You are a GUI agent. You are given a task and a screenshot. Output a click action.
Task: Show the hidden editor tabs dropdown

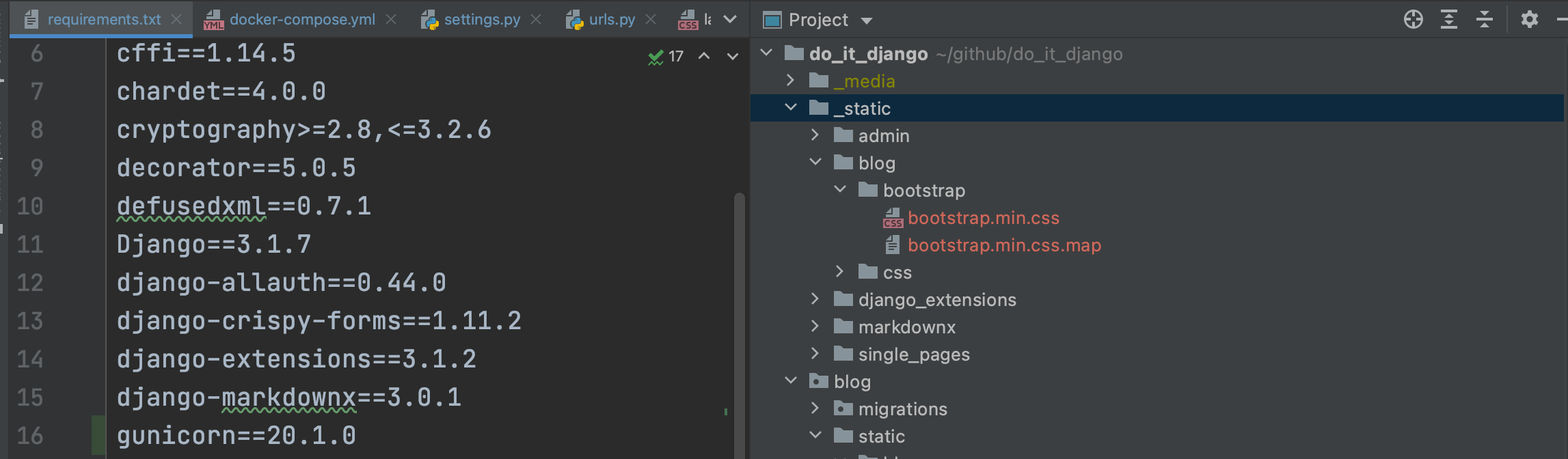pos(730,20)
